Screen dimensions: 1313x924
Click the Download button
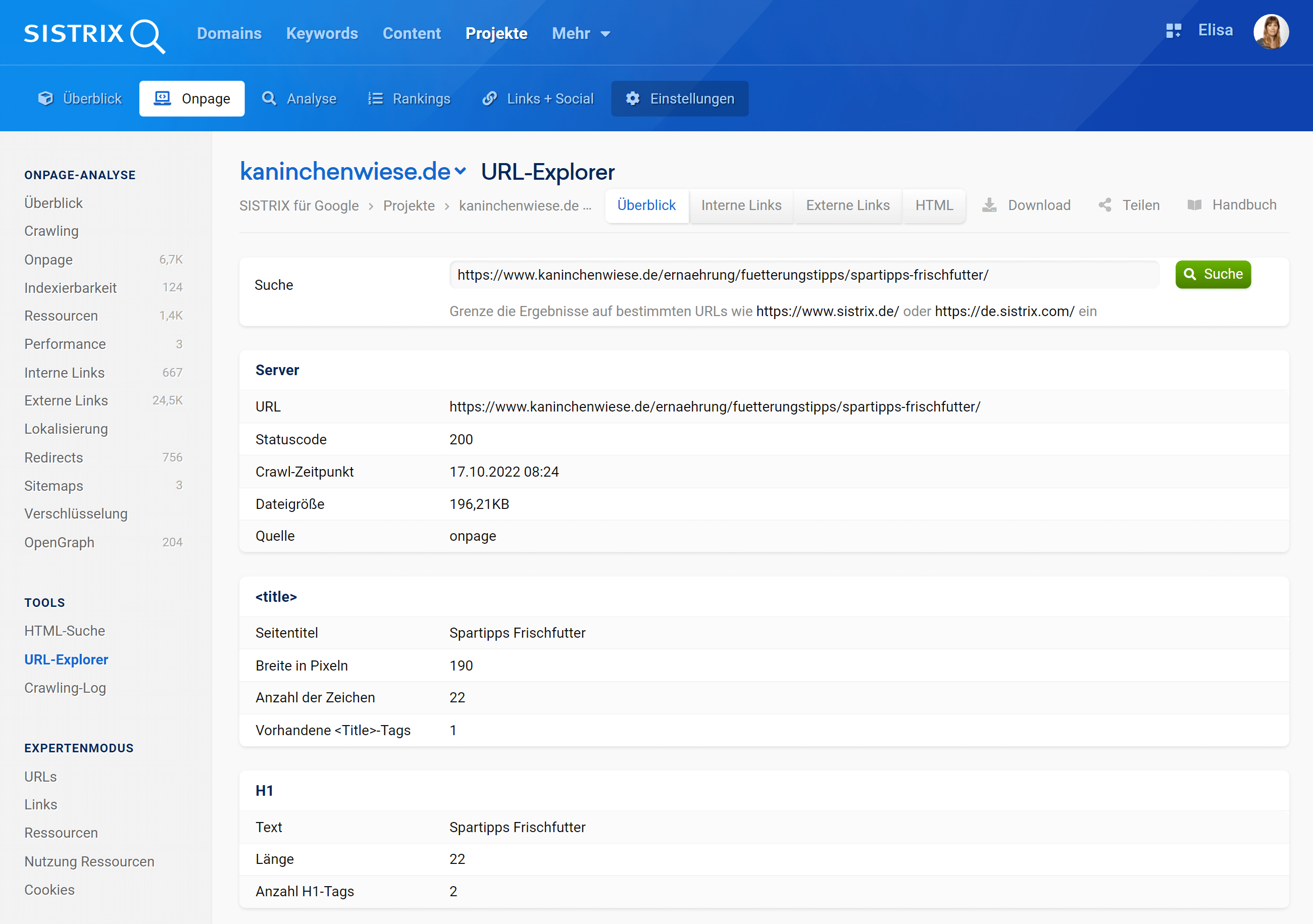coord(1026,206)
